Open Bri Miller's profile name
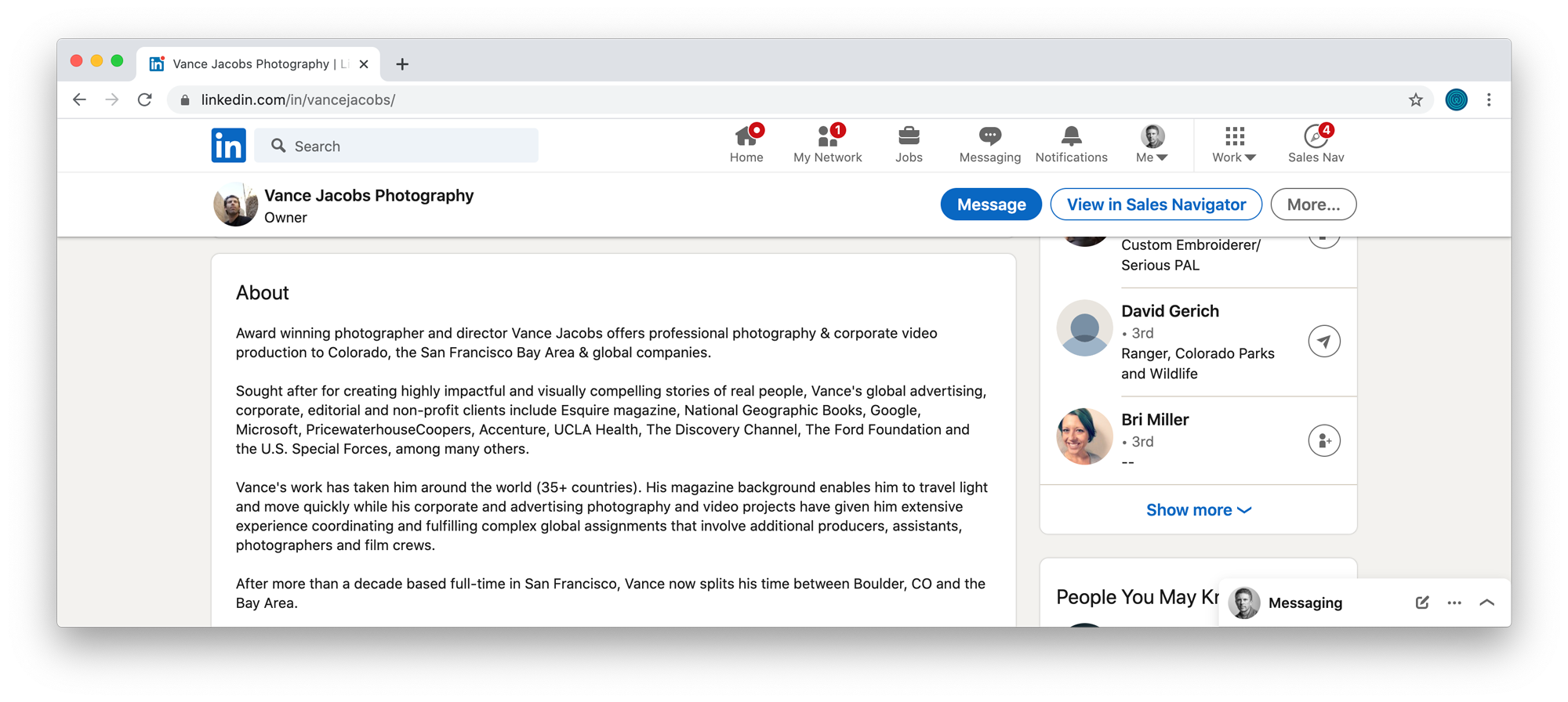Image resolution: width=1568 pixels, height=702 pixels. (1155, 420)
